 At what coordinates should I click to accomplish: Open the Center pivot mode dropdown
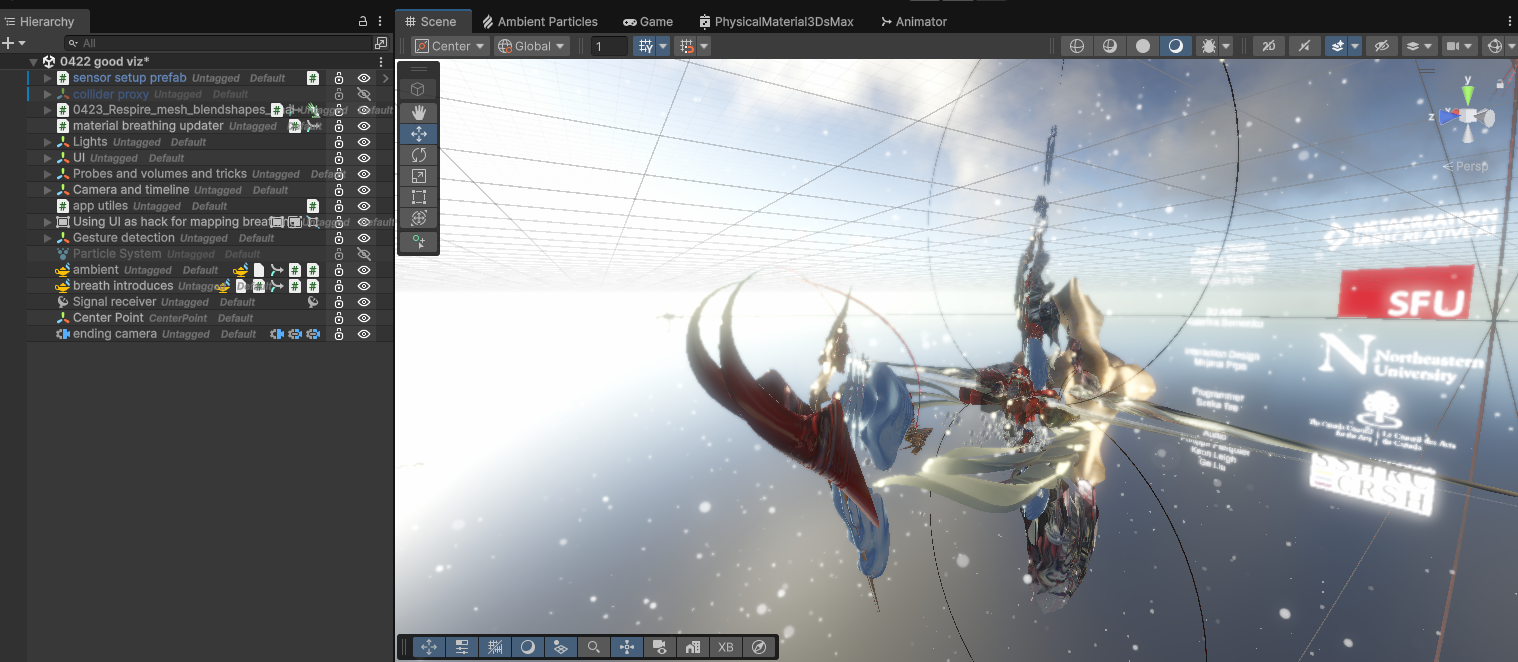point(450,46)
